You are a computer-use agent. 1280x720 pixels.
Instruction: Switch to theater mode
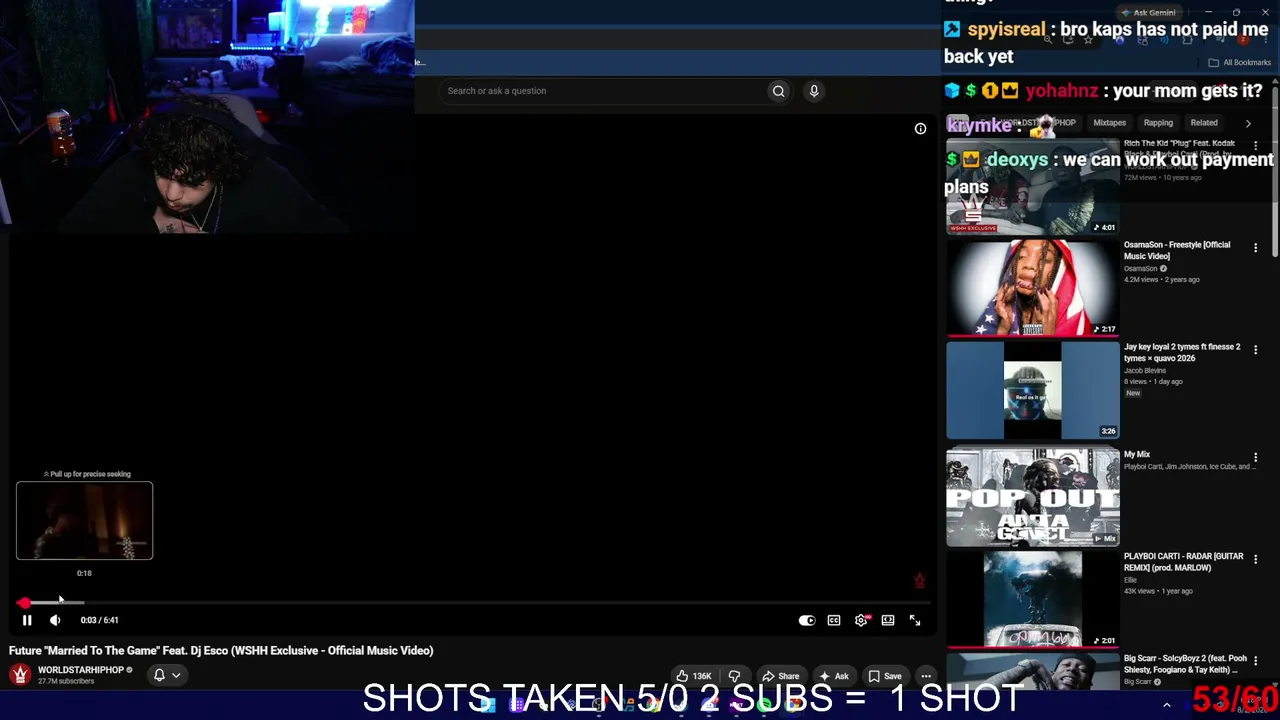[888, 620]
